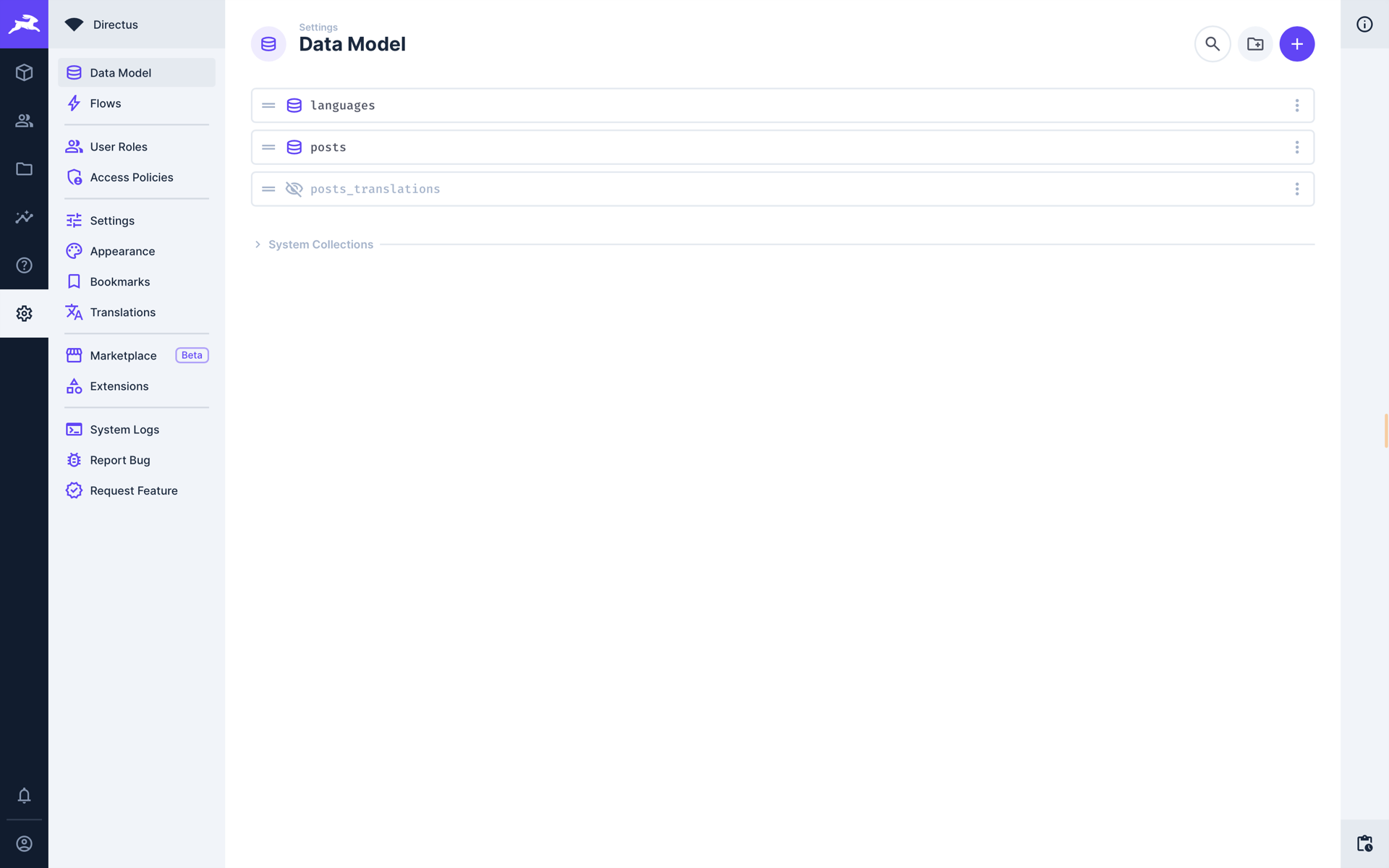
Task: Open the three-dot menu for languages collection
Action: pyautogui.click(x=1297, y=105)
